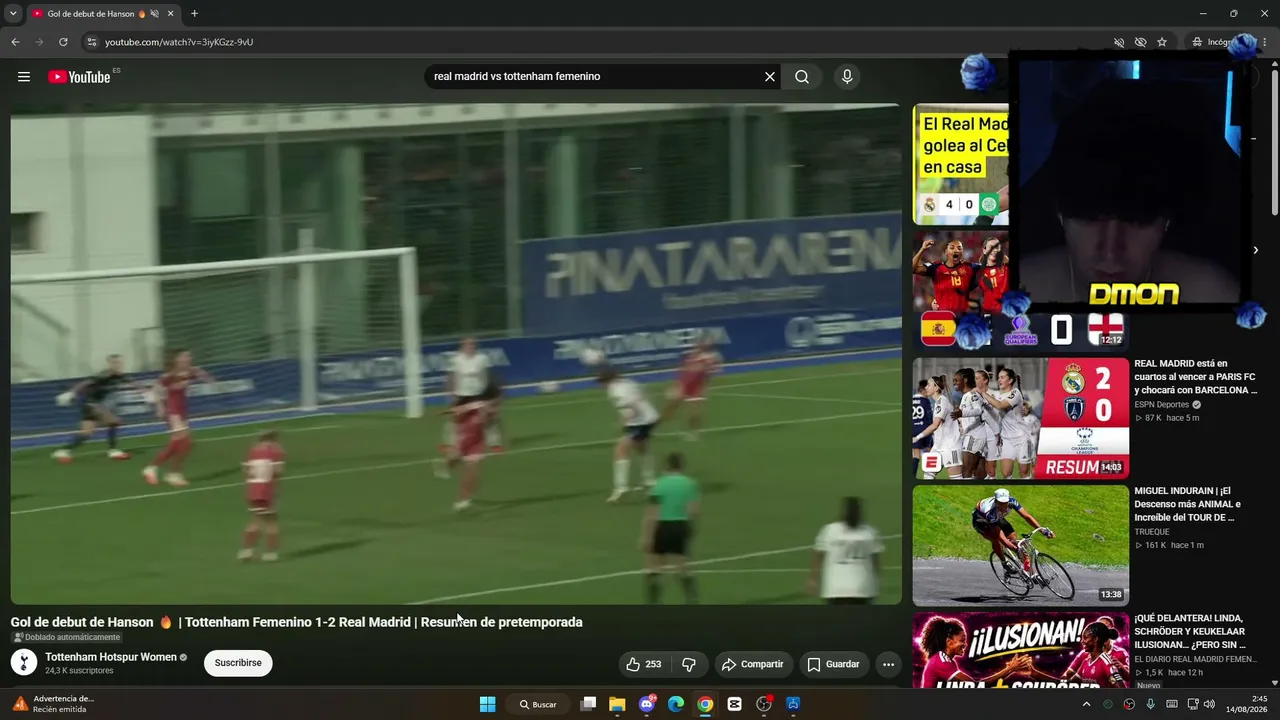Open Discord from the taskbar
Image resolution: width=1280 pixels, height=720 pixels.
point(647,704)
